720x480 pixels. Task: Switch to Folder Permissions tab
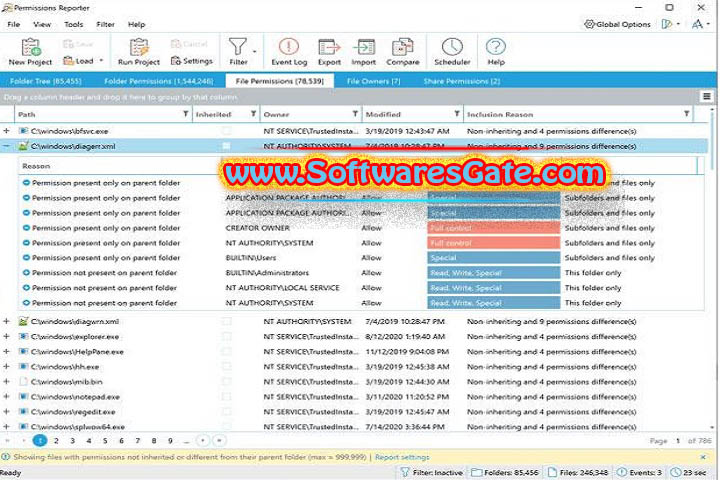click(159, 81)
